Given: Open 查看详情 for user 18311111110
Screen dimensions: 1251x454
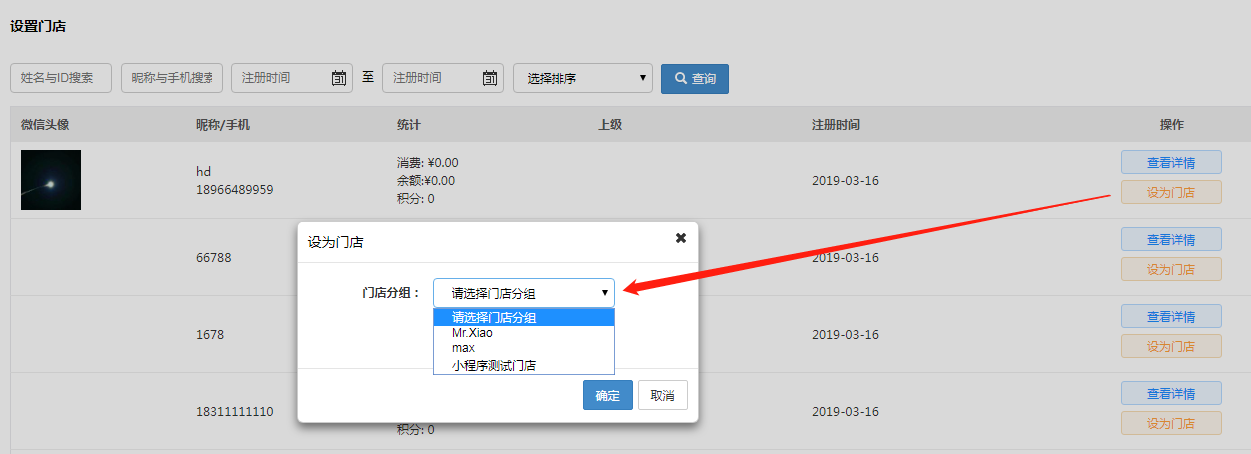Looking at the screenshot, I should coord(1170,393).
